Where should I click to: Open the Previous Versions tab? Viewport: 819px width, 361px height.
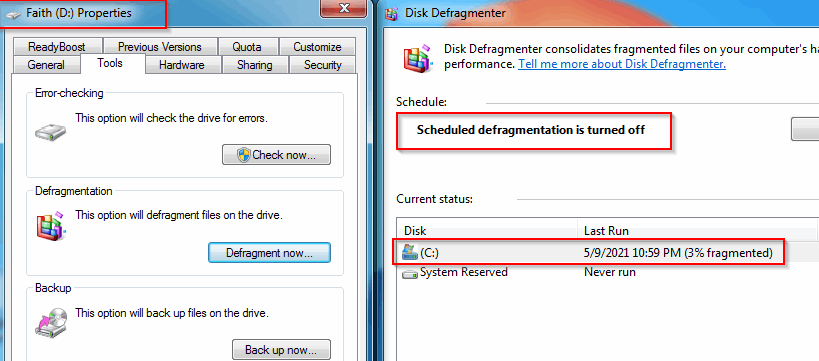160,46
